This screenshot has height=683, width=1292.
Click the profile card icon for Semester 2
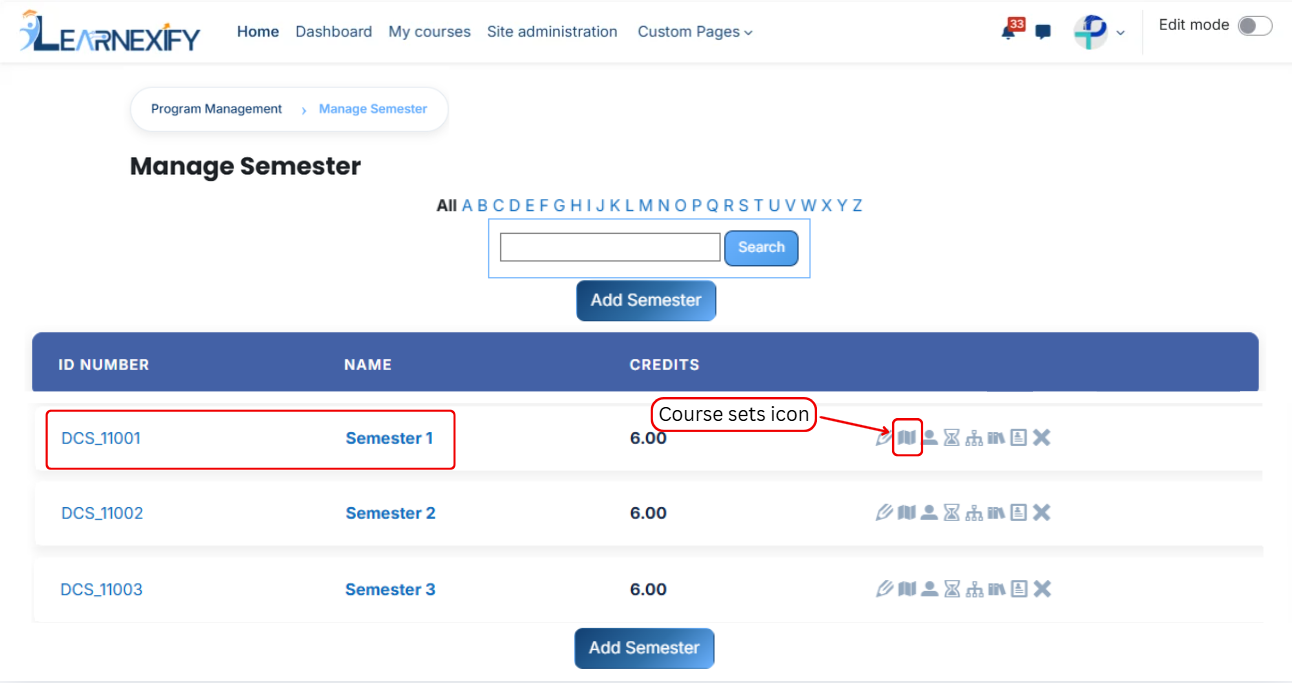(1019, 513)
